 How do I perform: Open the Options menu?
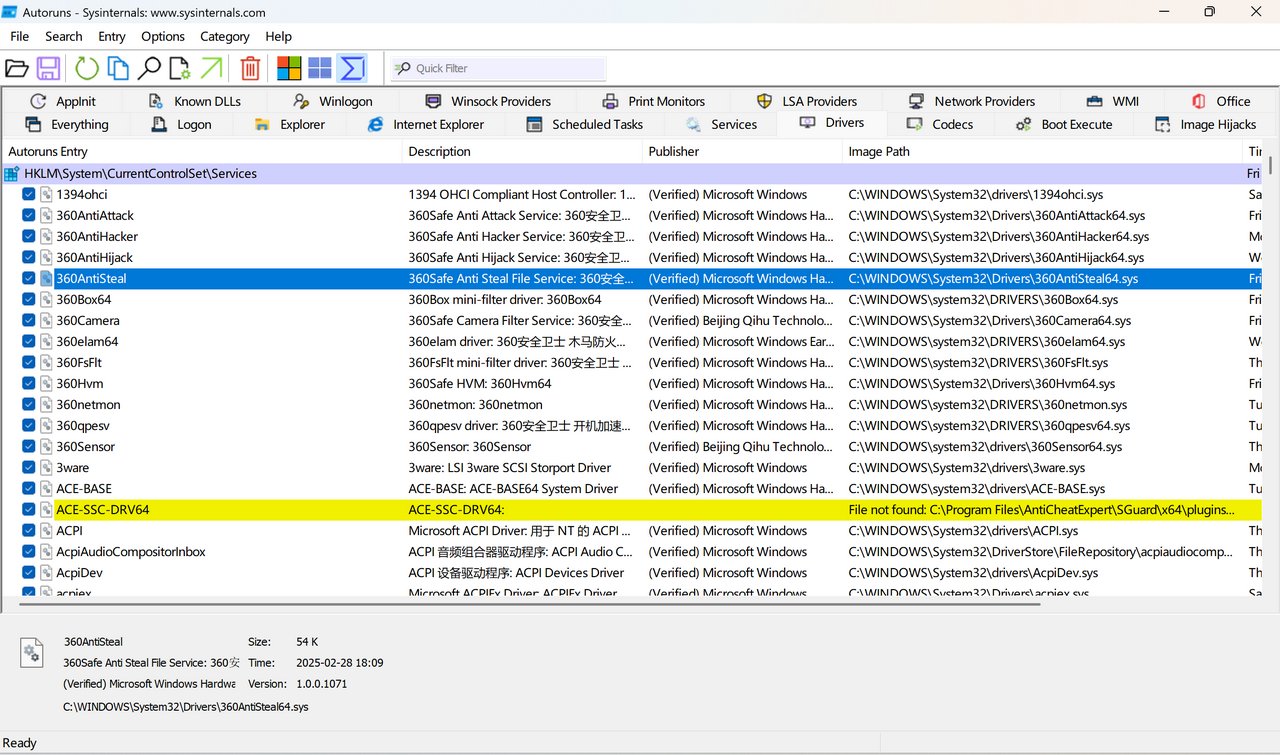163,36
